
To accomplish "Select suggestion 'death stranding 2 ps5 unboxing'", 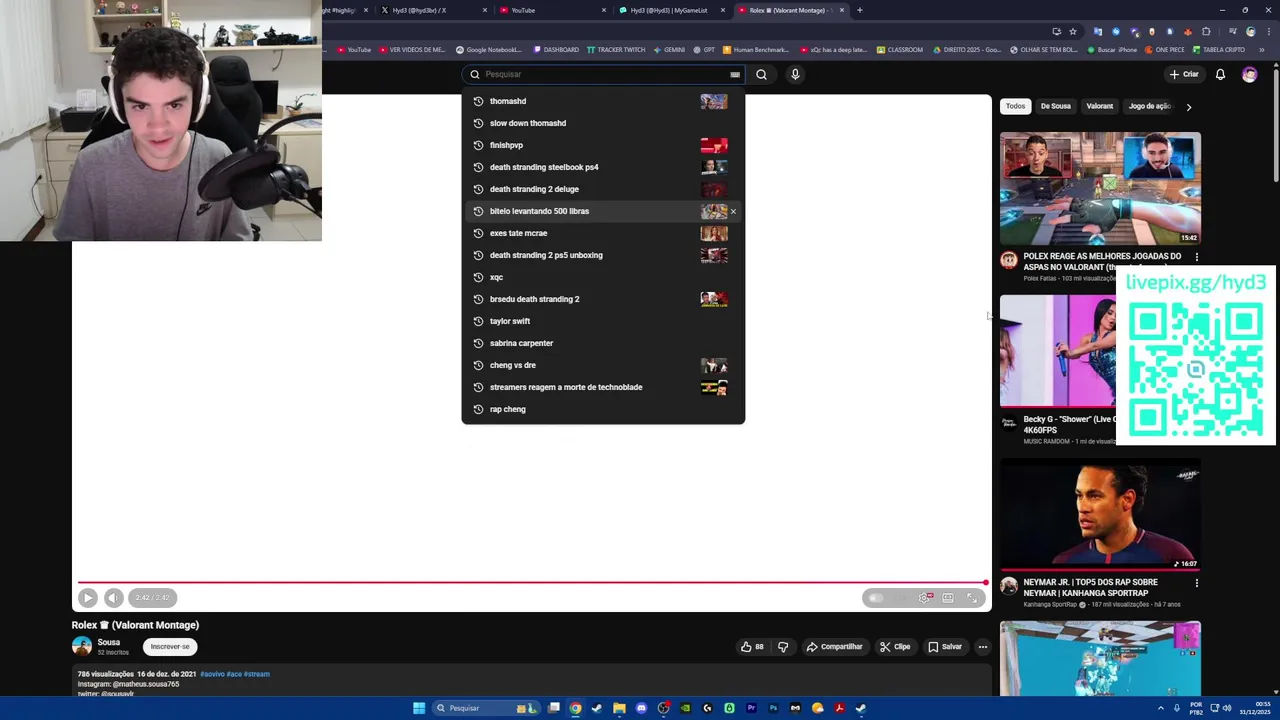I will tap(603, 255).
